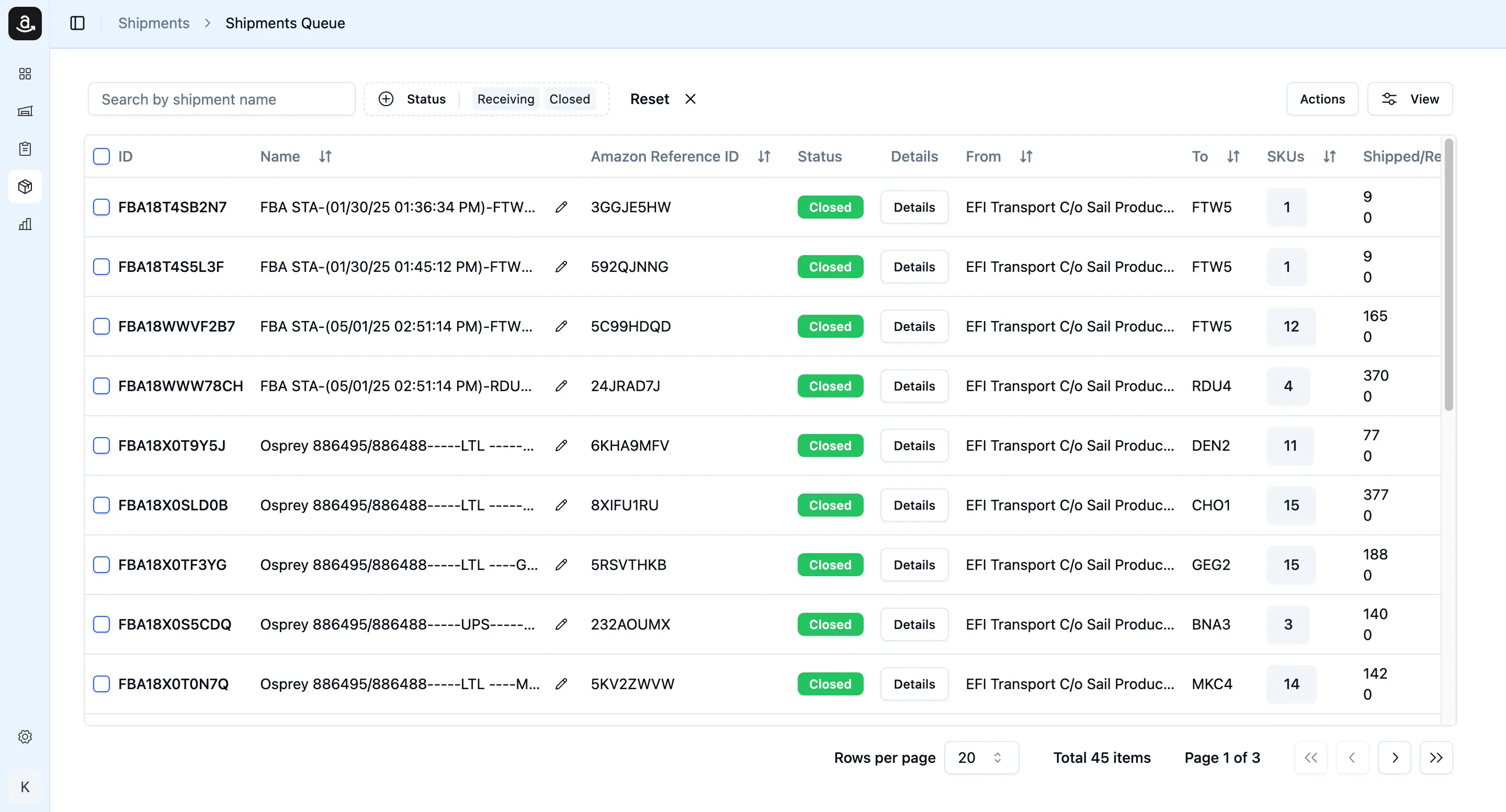
Task: Click the Receiving filter chip
Action: click(506, 99)
